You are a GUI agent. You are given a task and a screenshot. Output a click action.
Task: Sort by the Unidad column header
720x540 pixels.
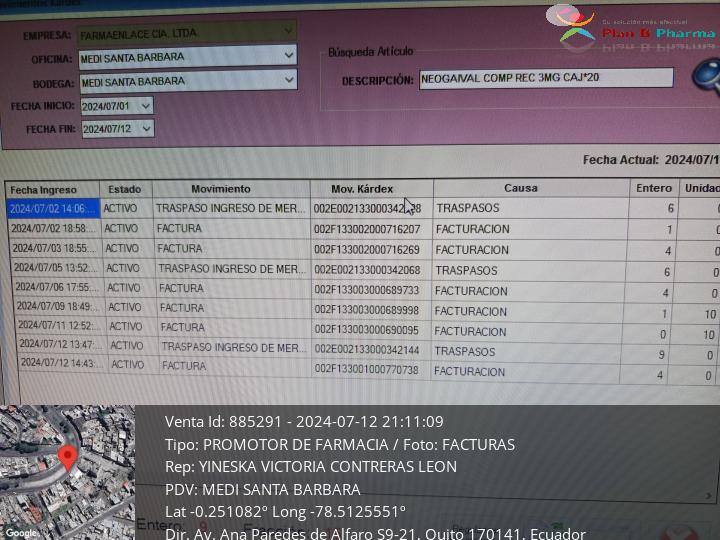point(700,188)
